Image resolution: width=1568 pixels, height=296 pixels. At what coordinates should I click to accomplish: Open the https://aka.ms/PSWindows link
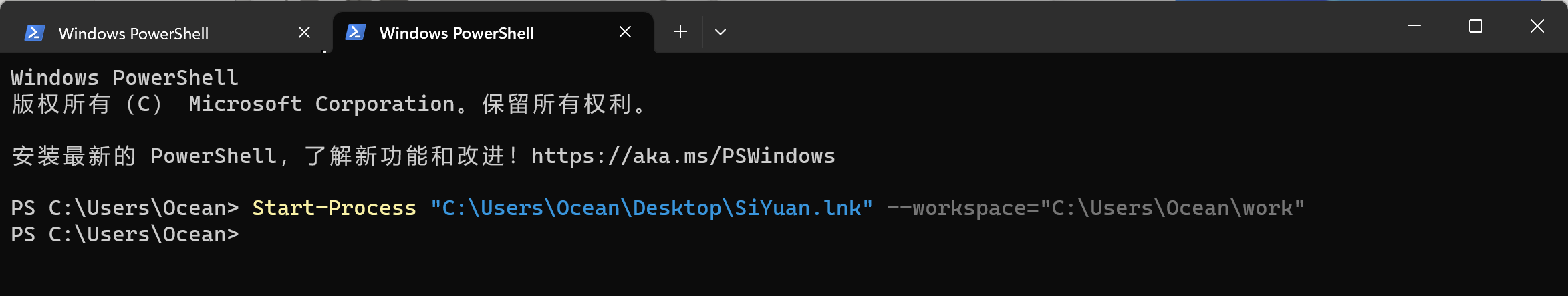[683, 156]
